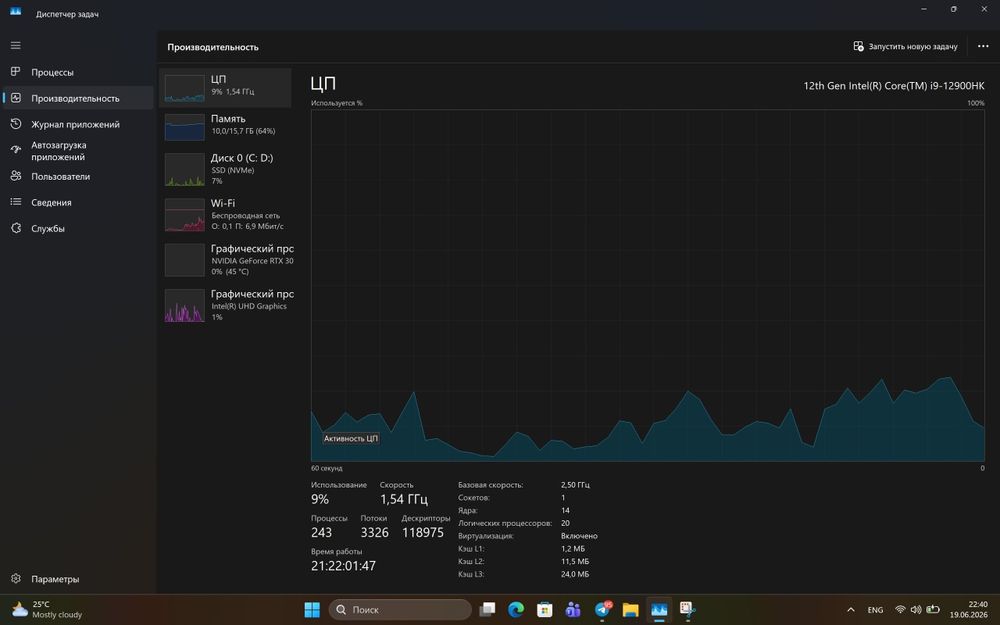The width and height of the screenshot is (1000, 625).
Task: Select Intel(R) UHD Graphics item
Action: tap(225, 305)
